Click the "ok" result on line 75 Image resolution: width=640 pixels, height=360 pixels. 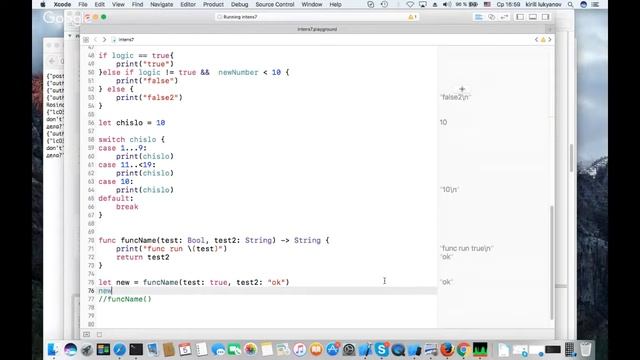coord(447,282)
